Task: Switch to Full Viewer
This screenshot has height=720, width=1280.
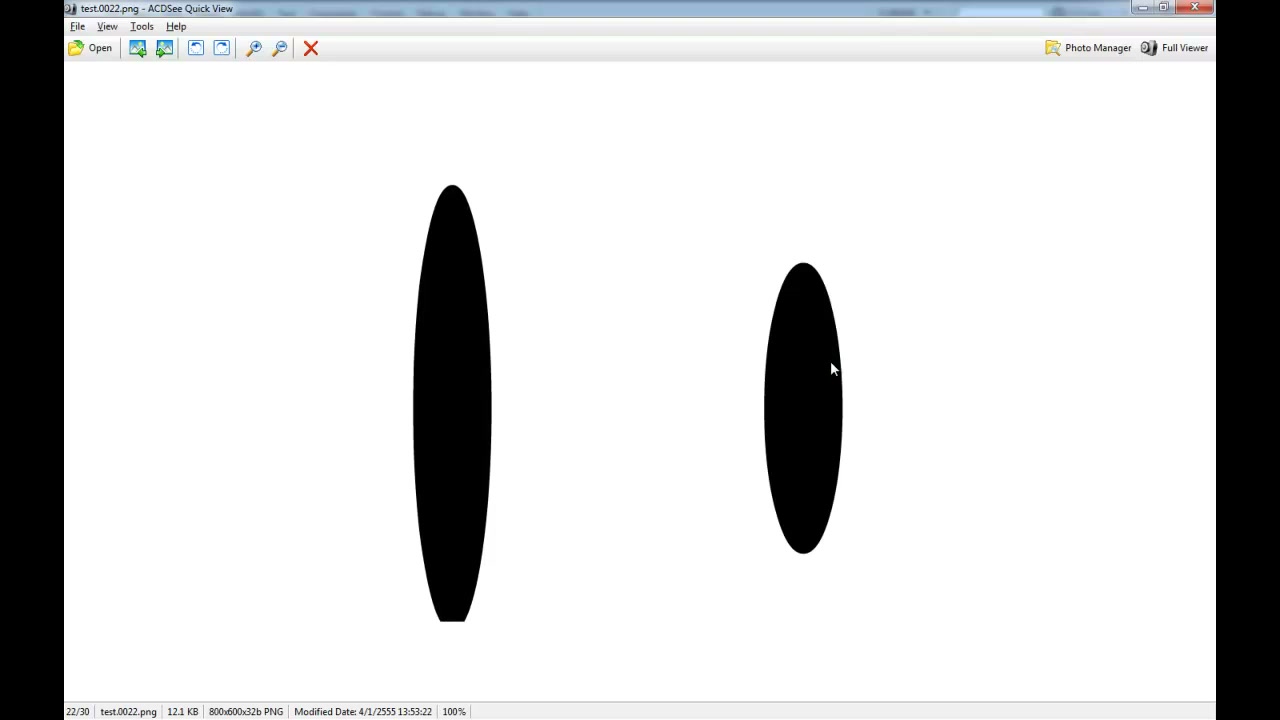Action: click(x=1174, y=48)
